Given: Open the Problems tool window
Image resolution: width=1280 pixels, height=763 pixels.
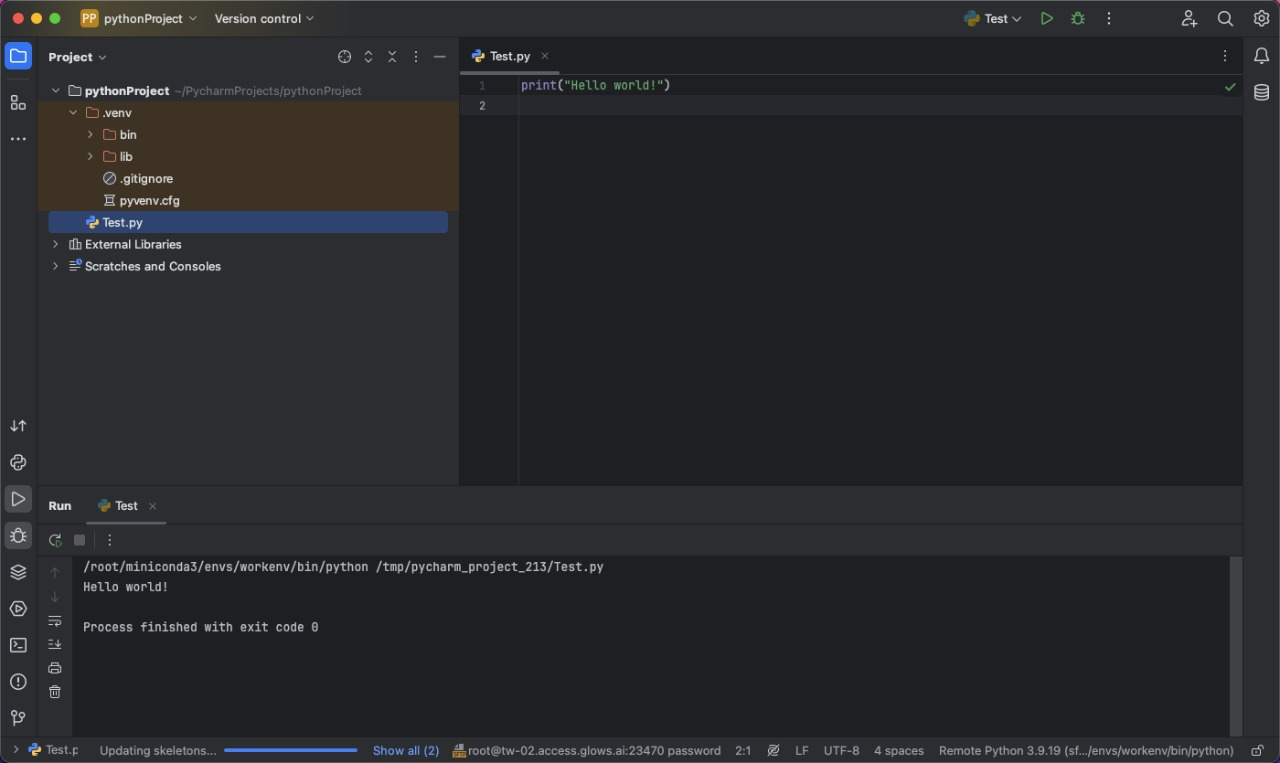Looking at the screenshot, I should click(18, 682).
